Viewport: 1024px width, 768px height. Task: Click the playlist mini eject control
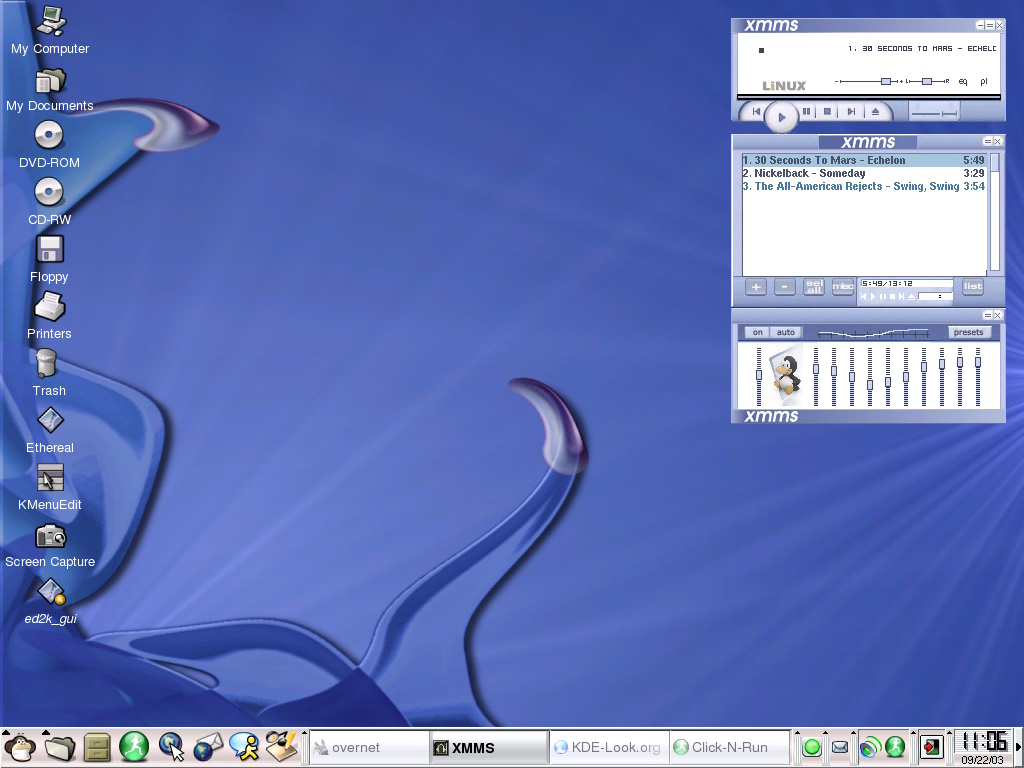(912, 296)
